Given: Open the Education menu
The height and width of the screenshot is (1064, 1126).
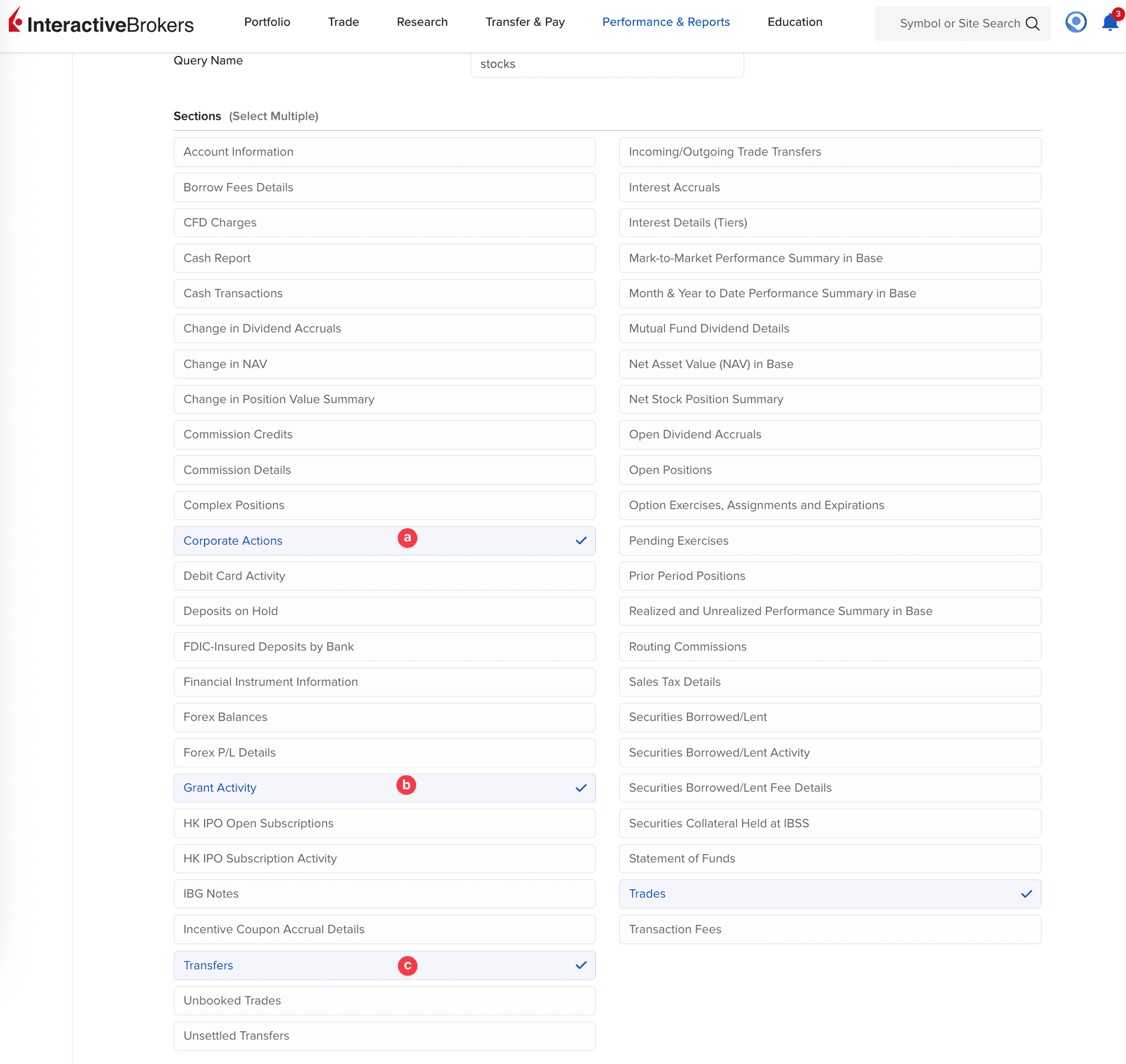Looking at the screenshot, I should click(x=794, y=22).
